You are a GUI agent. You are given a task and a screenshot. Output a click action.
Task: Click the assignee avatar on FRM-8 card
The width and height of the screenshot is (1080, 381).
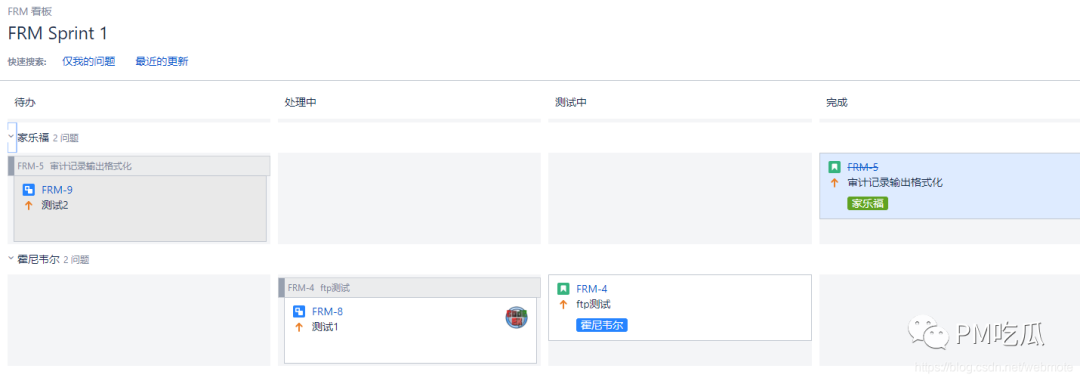coord(517,318)
